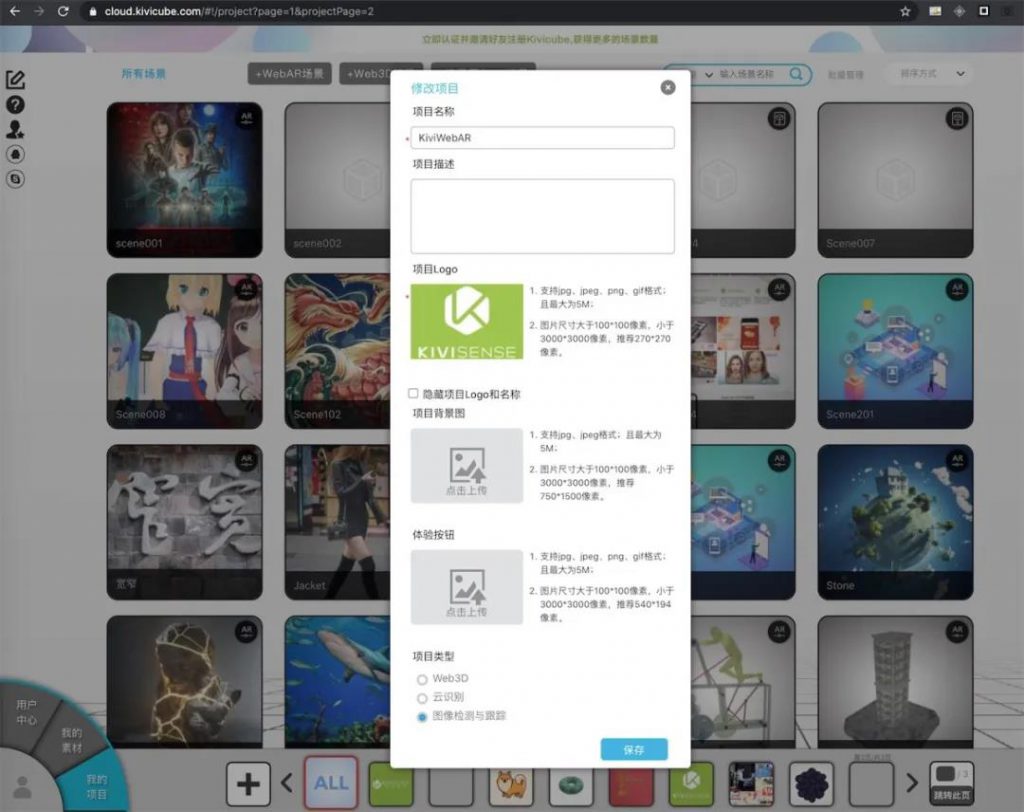Image resolution: width=1024 pixels, height=812 pixels.
Task: Click the bottom circular sidebar icon
Action: point(15,179)
